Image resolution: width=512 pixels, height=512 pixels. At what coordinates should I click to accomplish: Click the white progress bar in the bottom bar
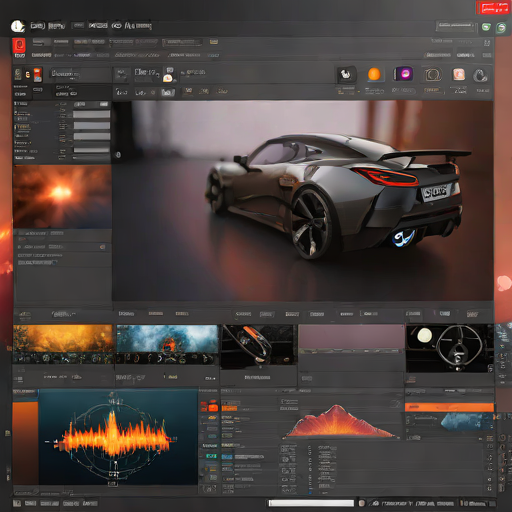pyautogui.click(x=311, y=503)
